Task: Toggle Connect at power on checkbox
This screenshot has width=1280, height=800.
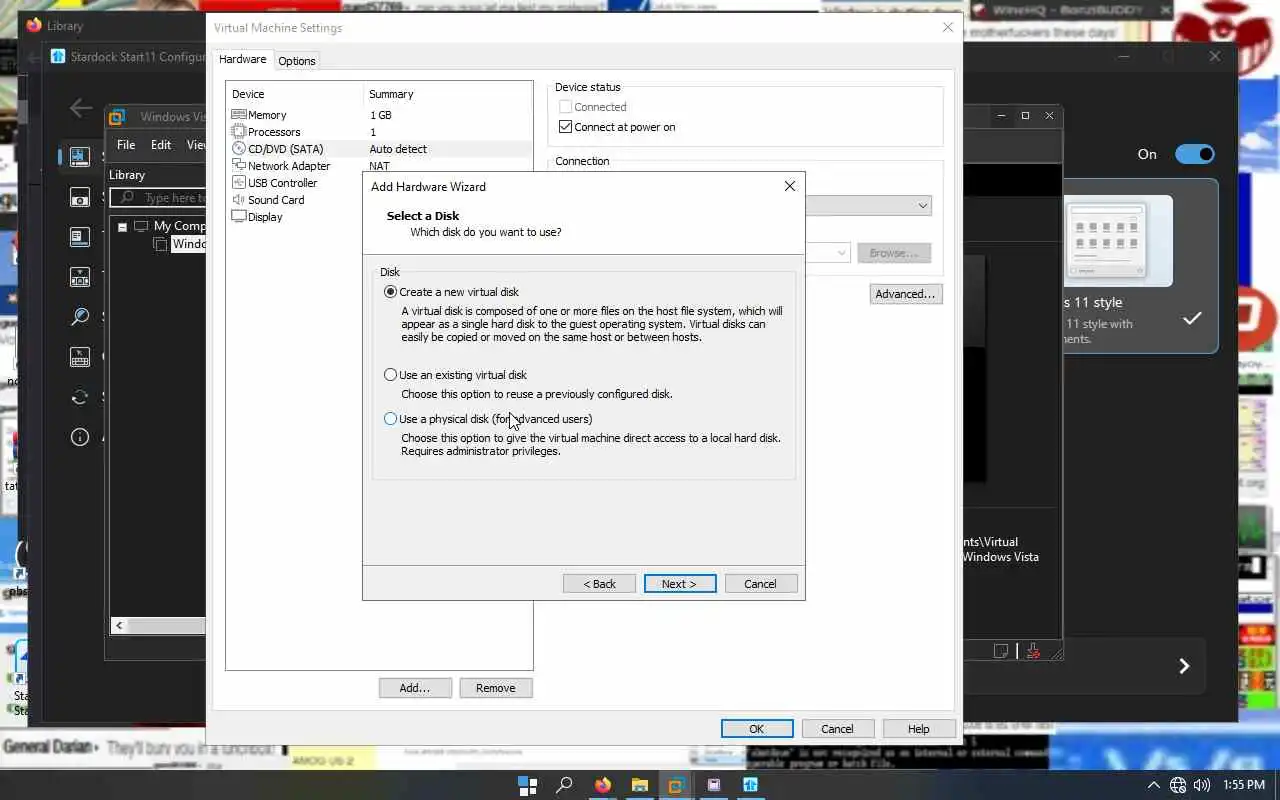Action: point(566,127)
